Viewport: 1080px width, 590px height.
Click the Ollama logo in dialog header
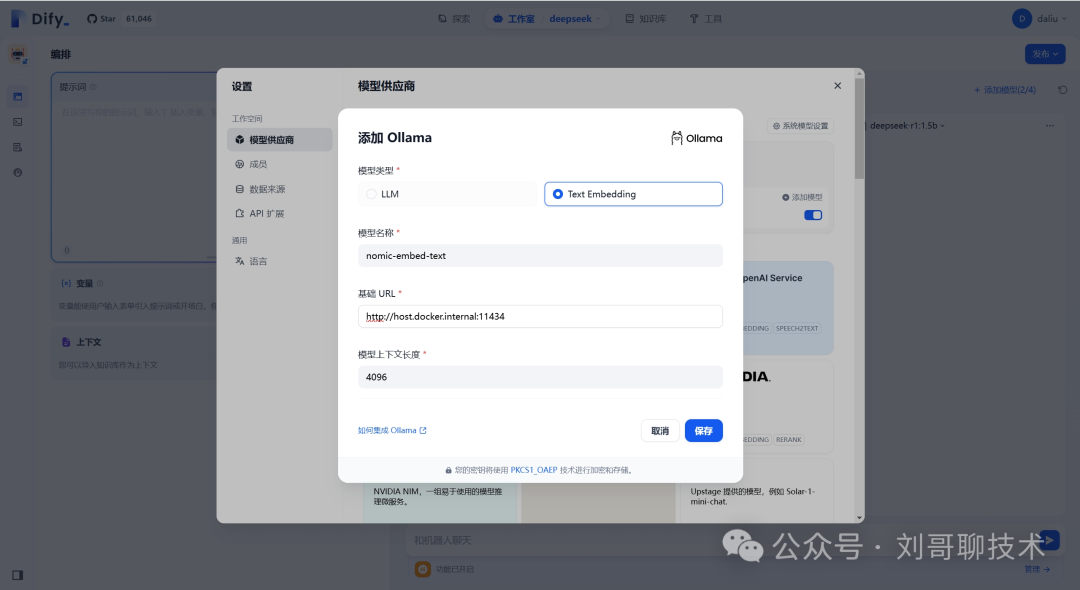[x=696, y=138]
